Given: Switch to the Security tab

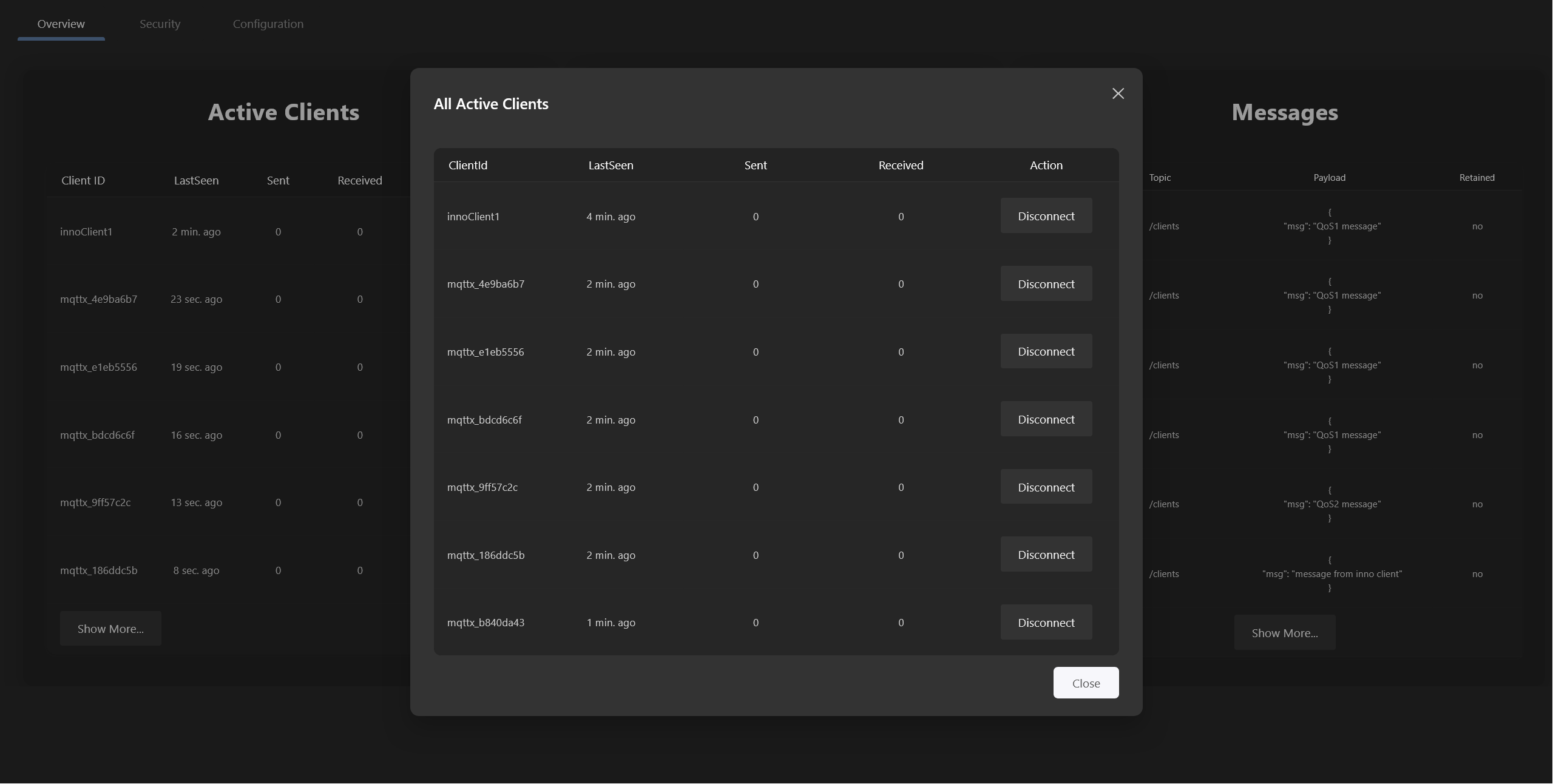Looking at the screenshot, I should 160,24.
